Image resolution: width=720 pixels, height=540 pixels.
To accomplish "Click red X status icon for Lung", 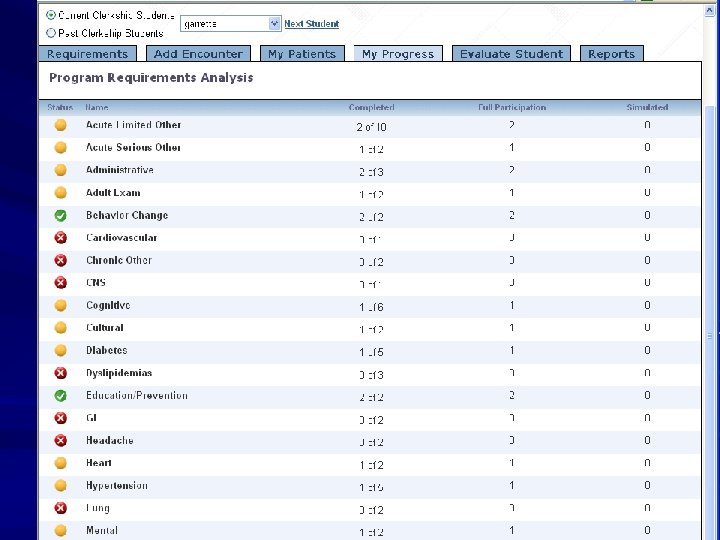I will pyautogui.click(x=61, y=508).
